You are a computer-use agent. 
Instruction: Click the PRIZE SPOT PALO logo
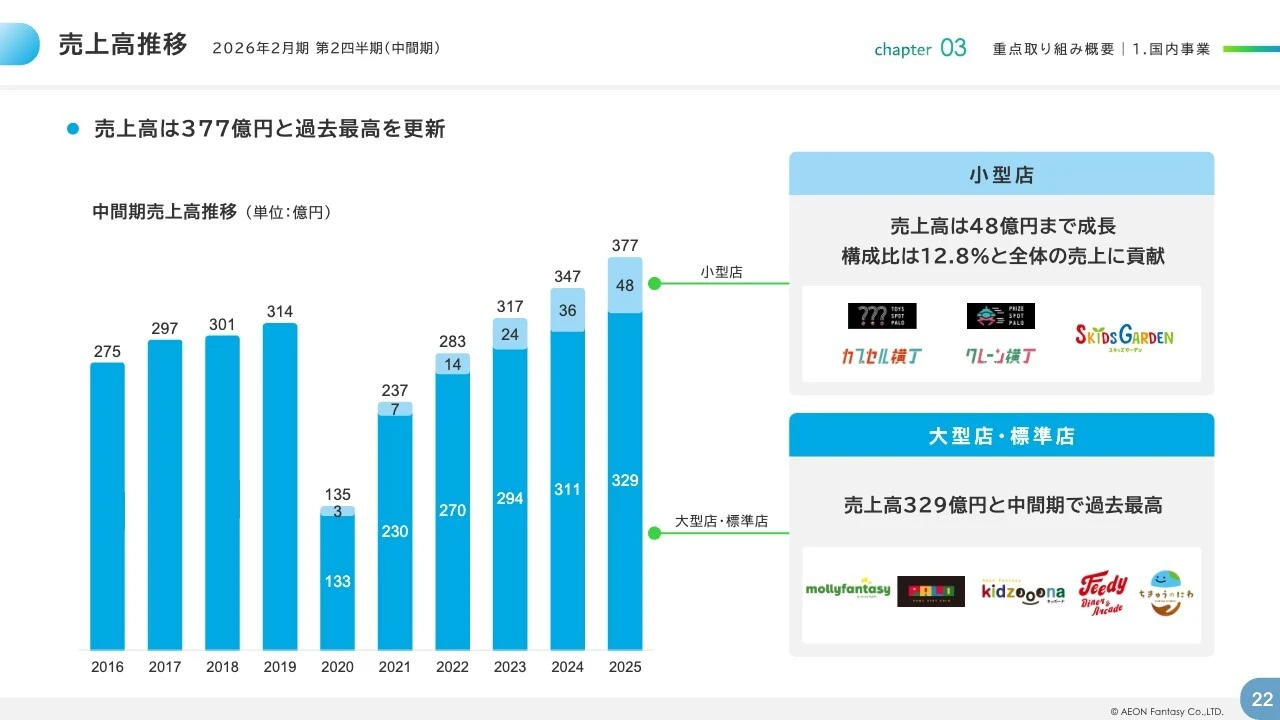click(999, 315)
